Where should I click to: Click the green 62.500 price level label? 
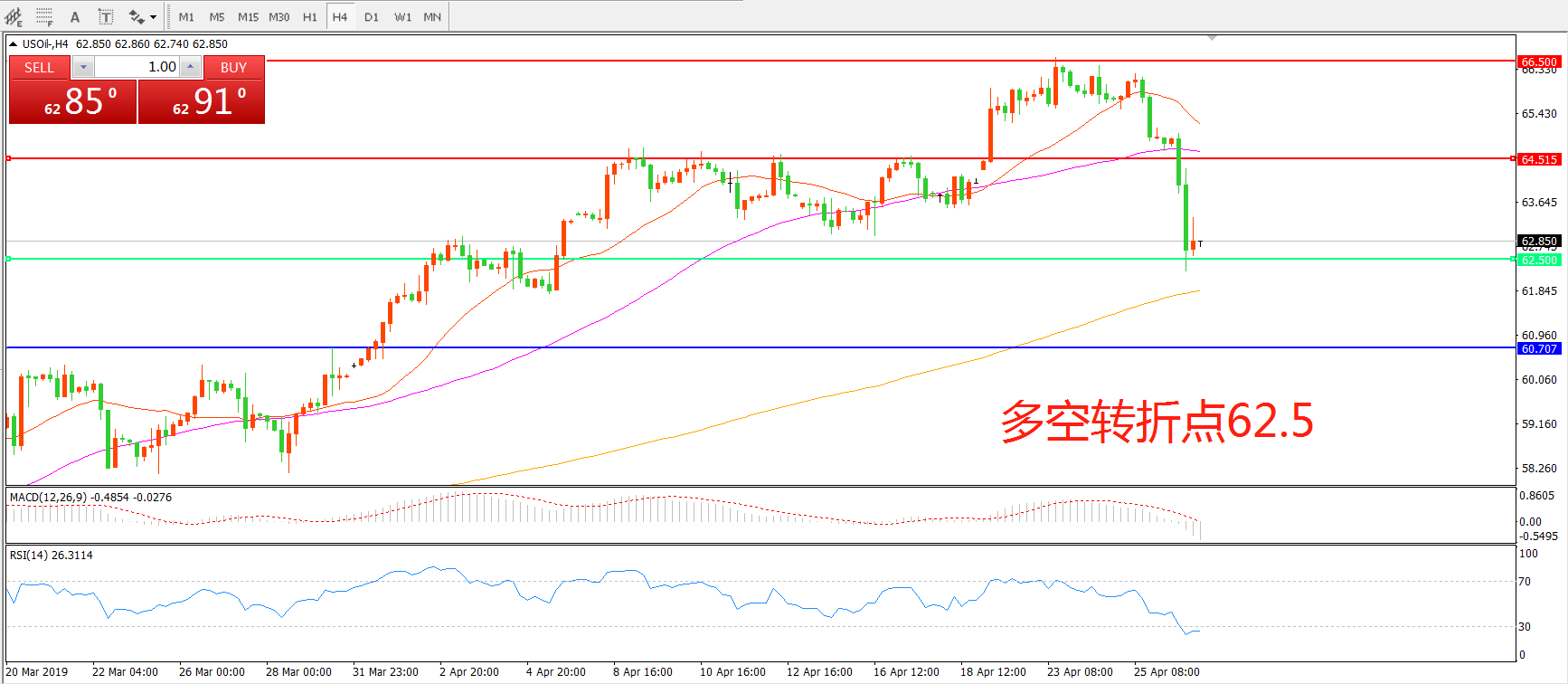pyautogui.click(x=1539, y=260)
